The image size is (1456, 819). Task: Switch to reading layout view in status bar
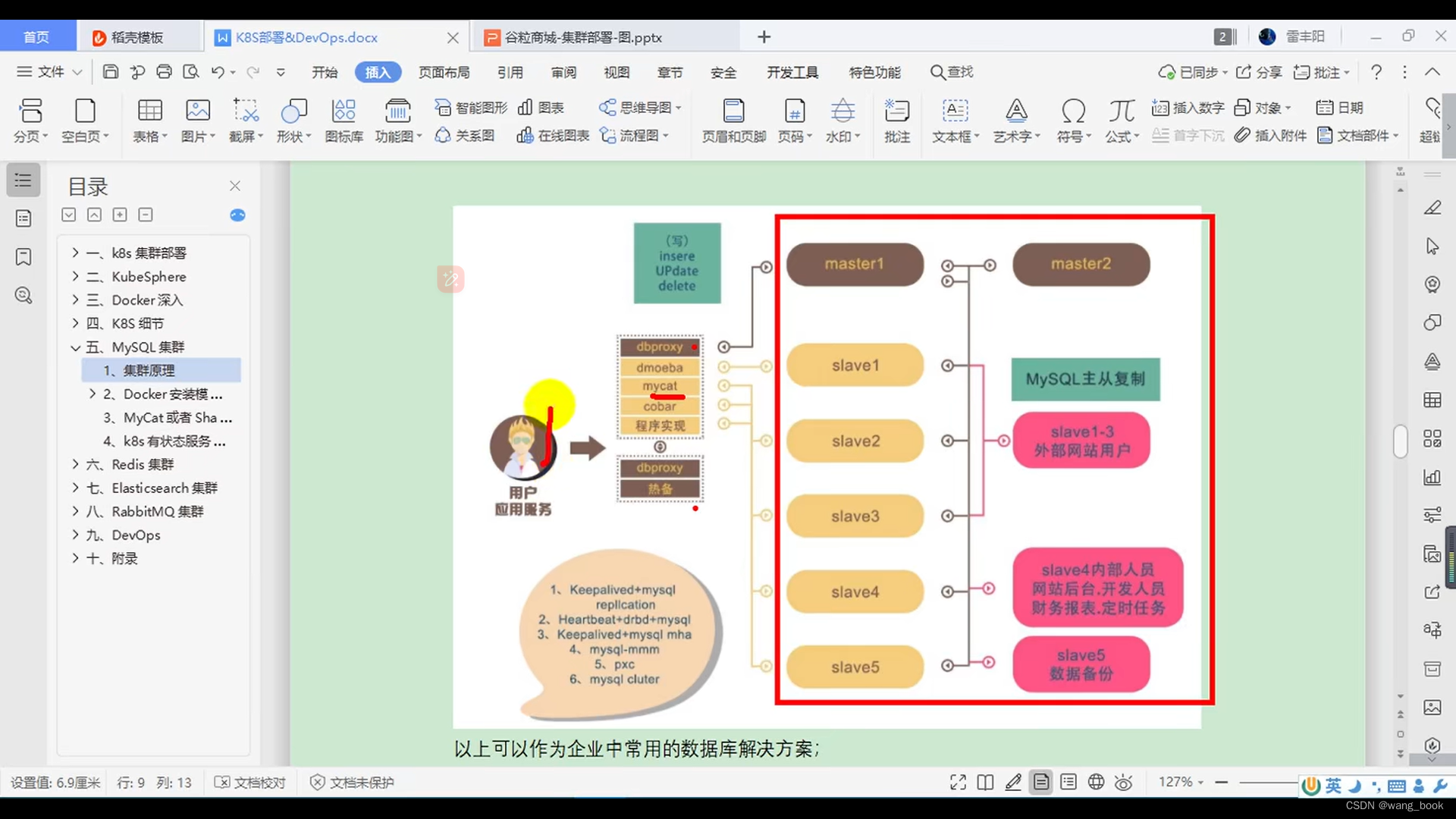[x=985, y=782]
